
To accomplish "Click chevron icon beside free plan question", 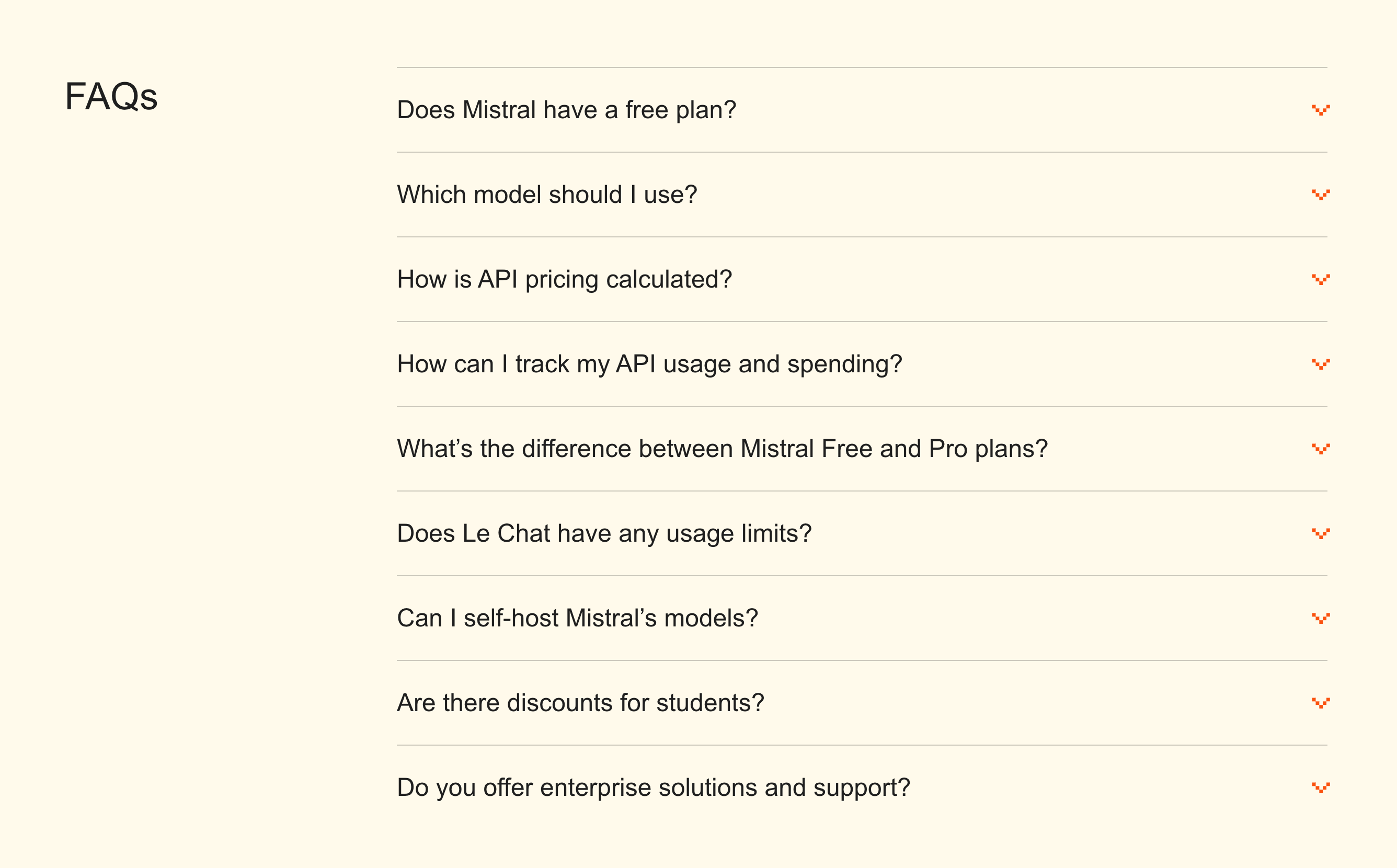I will tap(1321, 110).
